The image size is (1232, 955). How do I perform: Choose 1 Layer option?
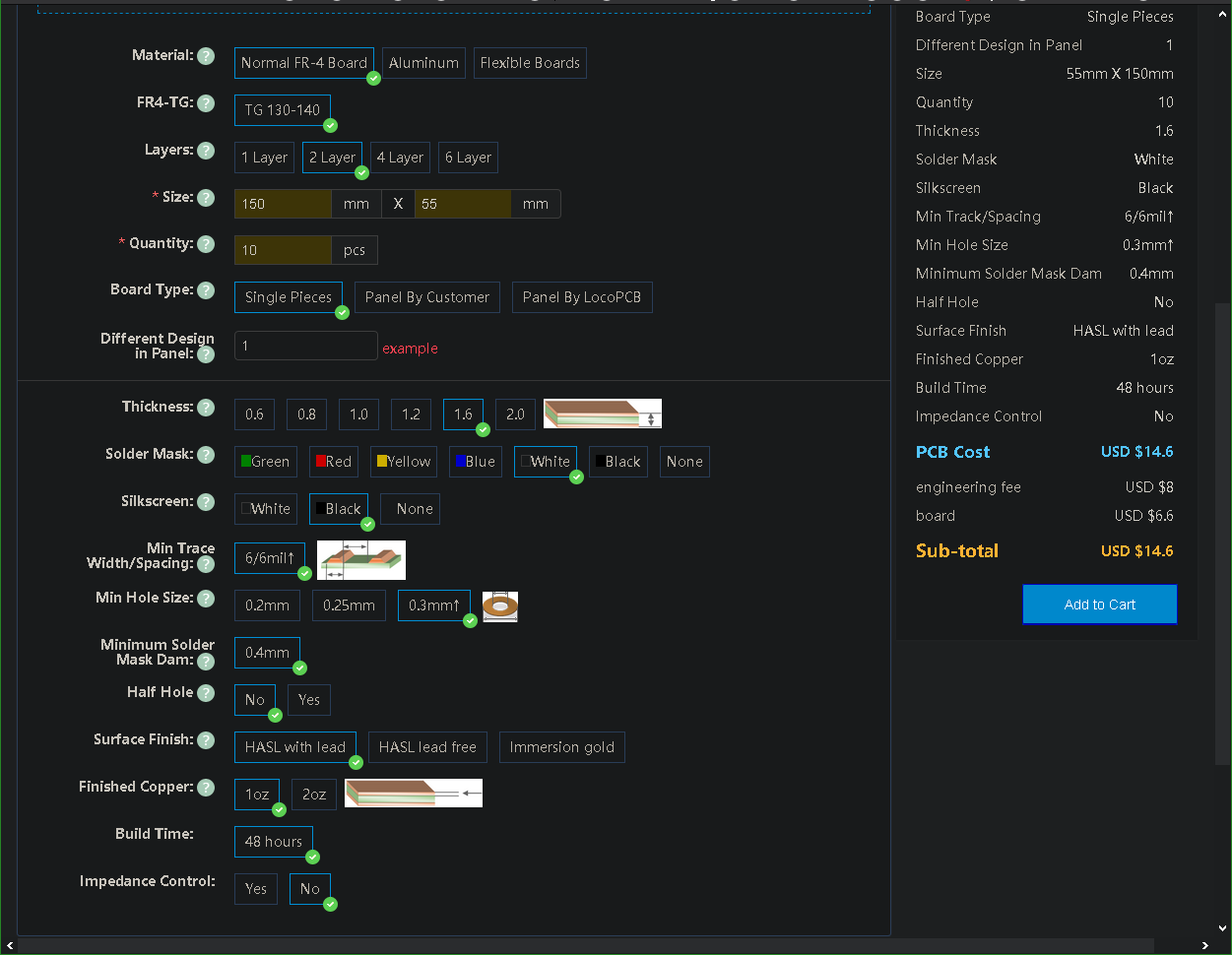point(265,158)
